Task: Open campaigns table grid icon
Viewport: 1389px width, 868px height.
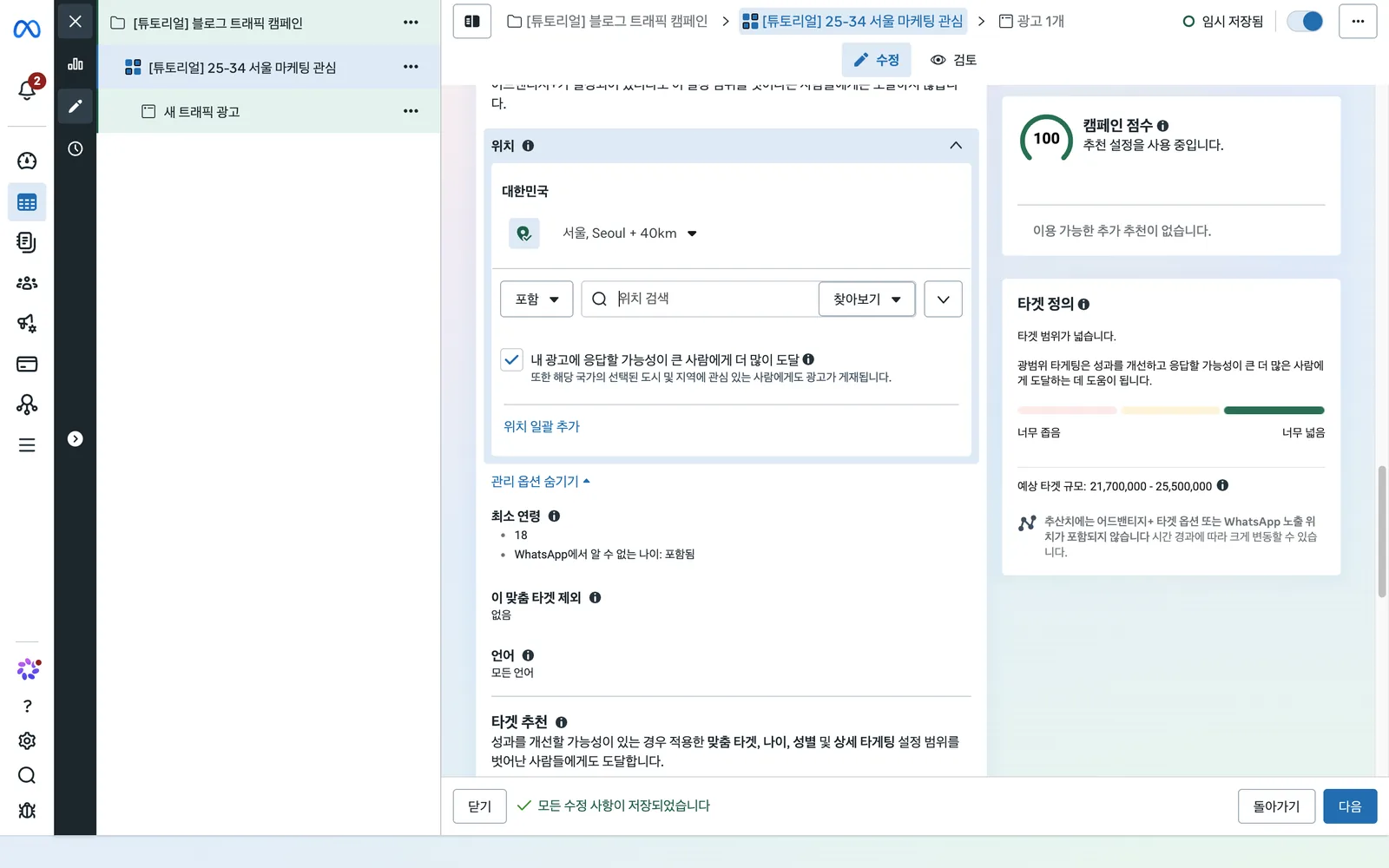Action: [27, 202]
